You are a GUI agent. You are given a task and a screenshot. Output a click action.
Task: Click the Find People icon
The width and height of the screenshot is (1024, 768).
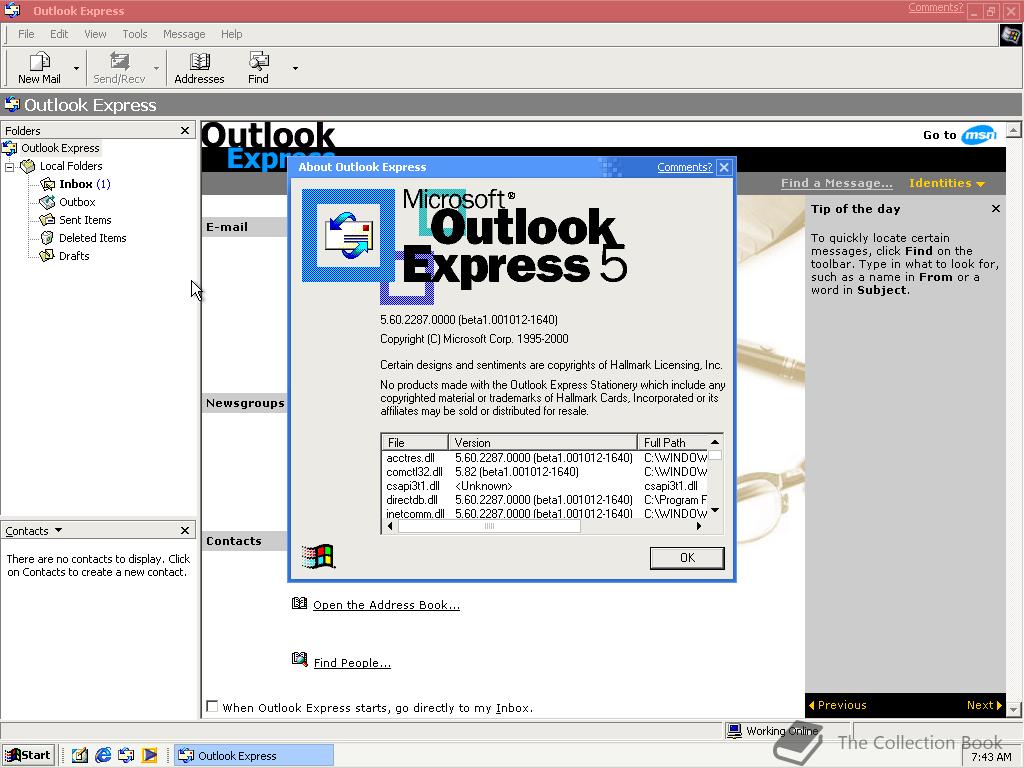(x=299, y=660)
